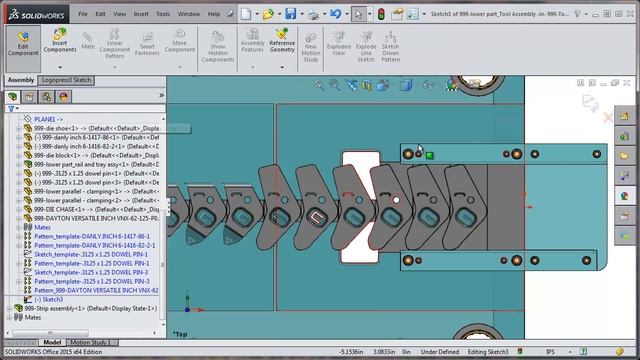Open the Window menu
Viewport: 640px width, 360px height.
pyautogui.click(x=189, y=14)
